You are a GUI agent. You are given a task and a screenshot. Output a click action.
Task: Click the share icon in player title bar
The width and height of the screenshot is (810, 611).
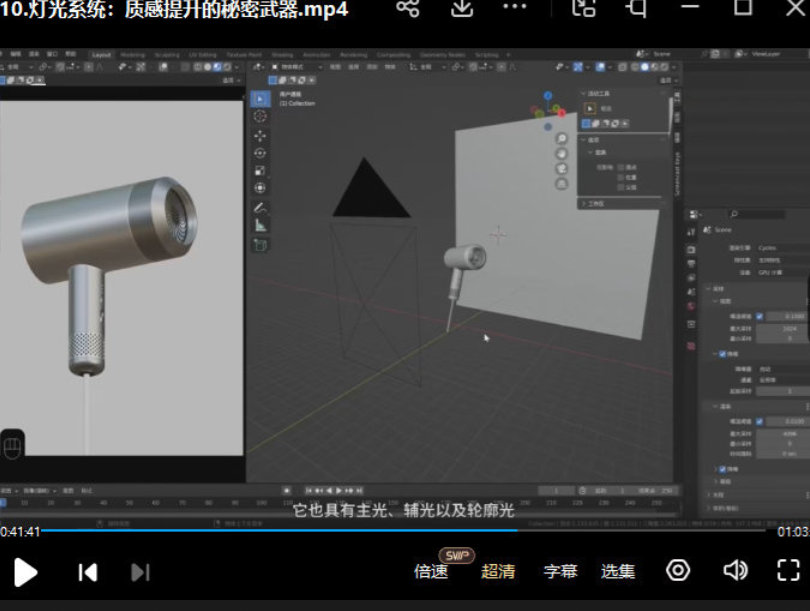(x=407, y=8)
